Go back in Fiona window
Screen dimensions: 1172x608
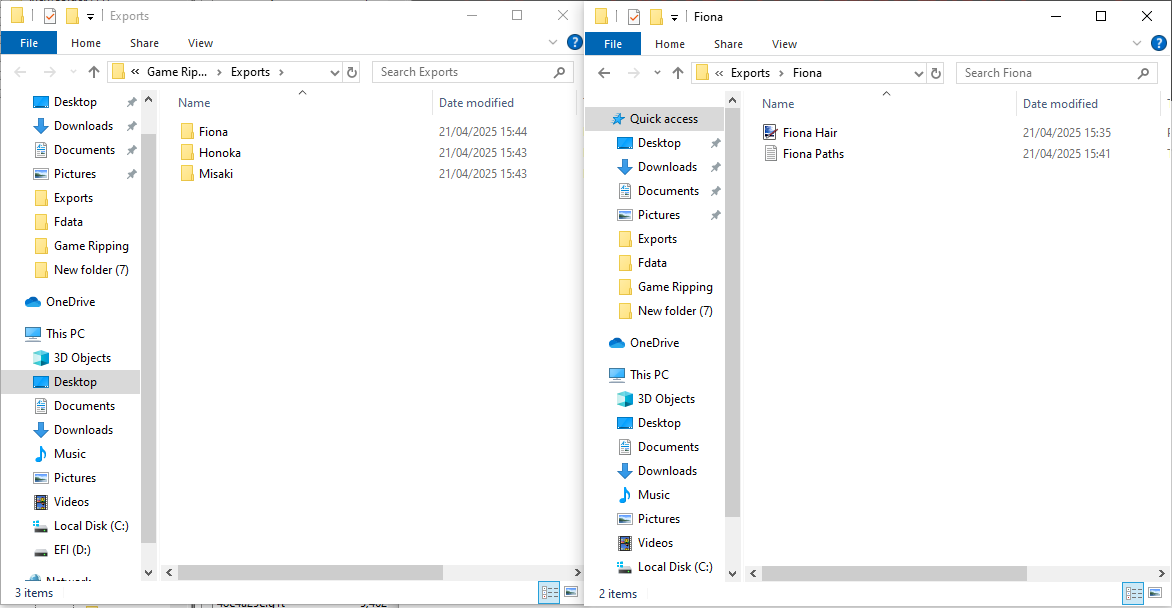click(604, 73)
